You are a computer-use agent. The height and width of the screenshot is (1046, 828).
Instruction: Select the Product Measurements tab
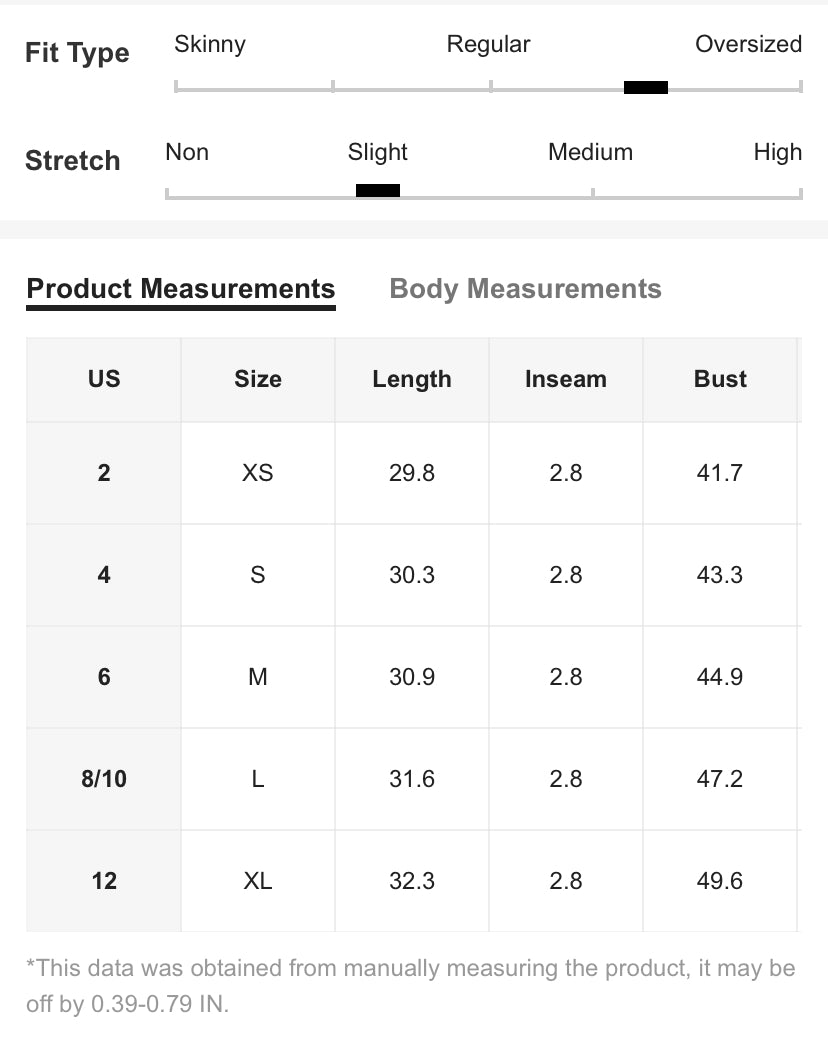pyautogui.click(x=181, y=289)
